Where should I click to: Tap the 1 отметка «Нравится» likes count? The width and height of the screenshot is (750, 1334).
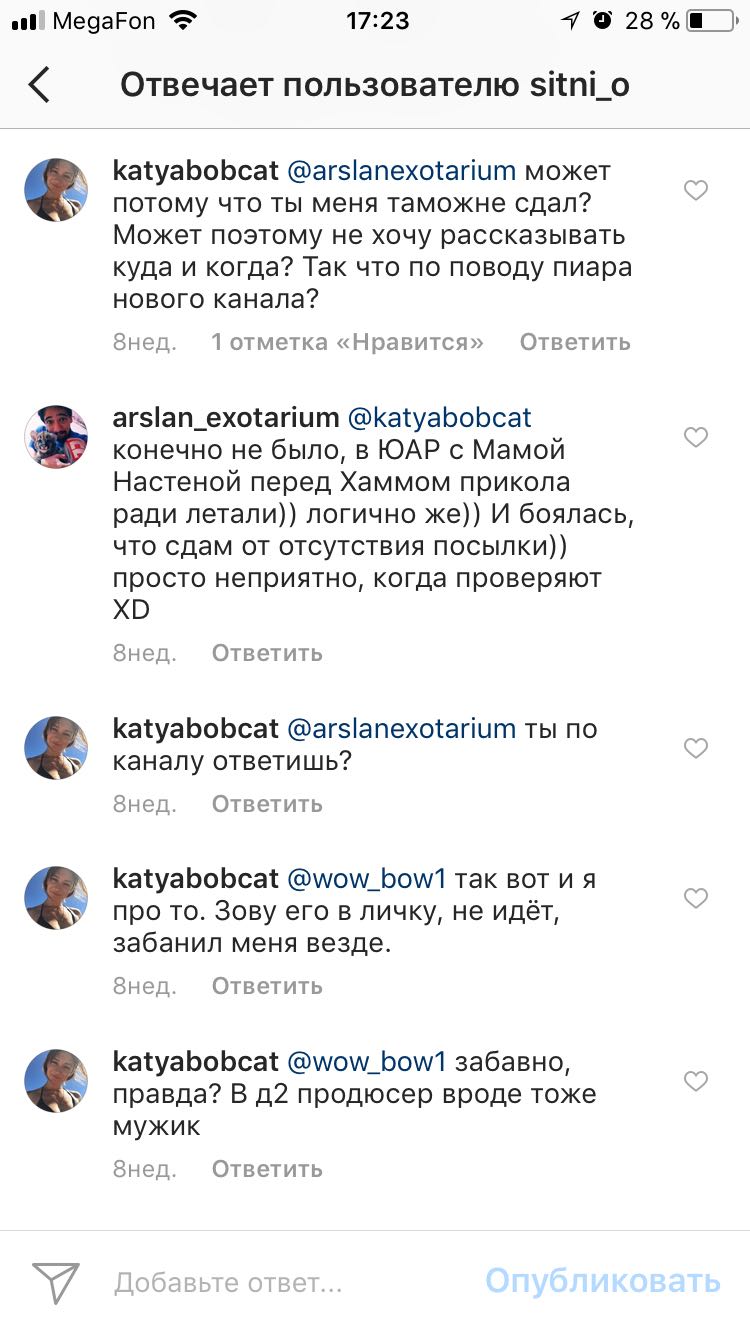[x=347, y=342]
